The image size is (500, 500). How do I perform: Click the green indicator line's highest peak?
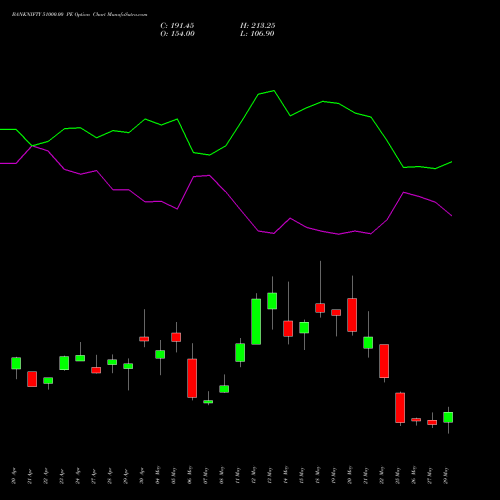(274, 91)
